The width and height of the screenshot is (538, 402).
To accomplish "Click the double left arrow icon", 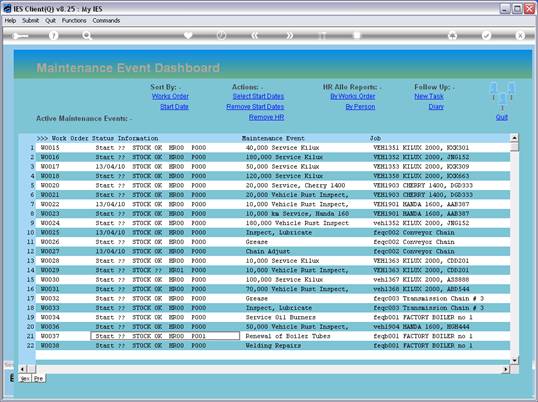I will [255, 35].
